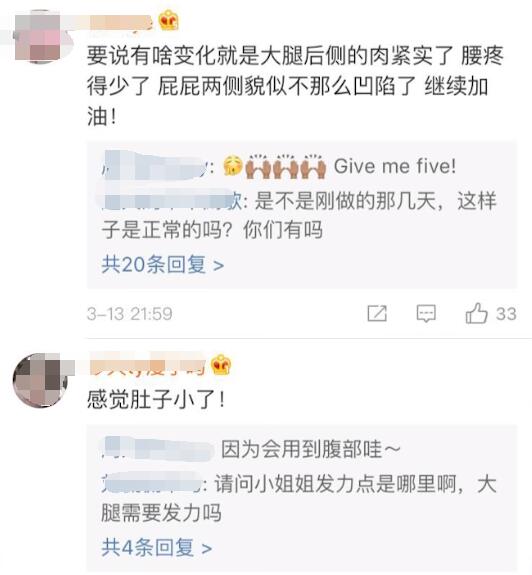The height and width of the screenshot is (575, 532).
Task: Click replier name before 因为会用到腹部哇
Action: click(x=158, y=449)
